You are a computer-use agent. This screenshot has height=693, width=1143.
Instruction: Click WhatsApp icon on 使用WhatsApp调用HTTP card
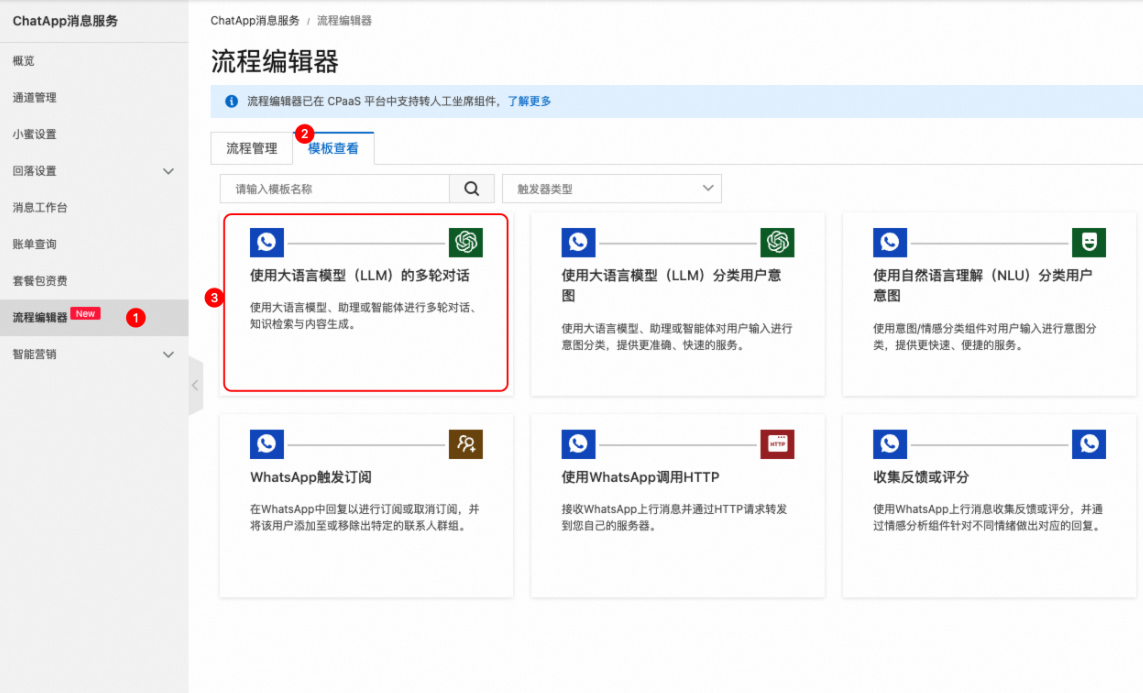tap(578, 444)
